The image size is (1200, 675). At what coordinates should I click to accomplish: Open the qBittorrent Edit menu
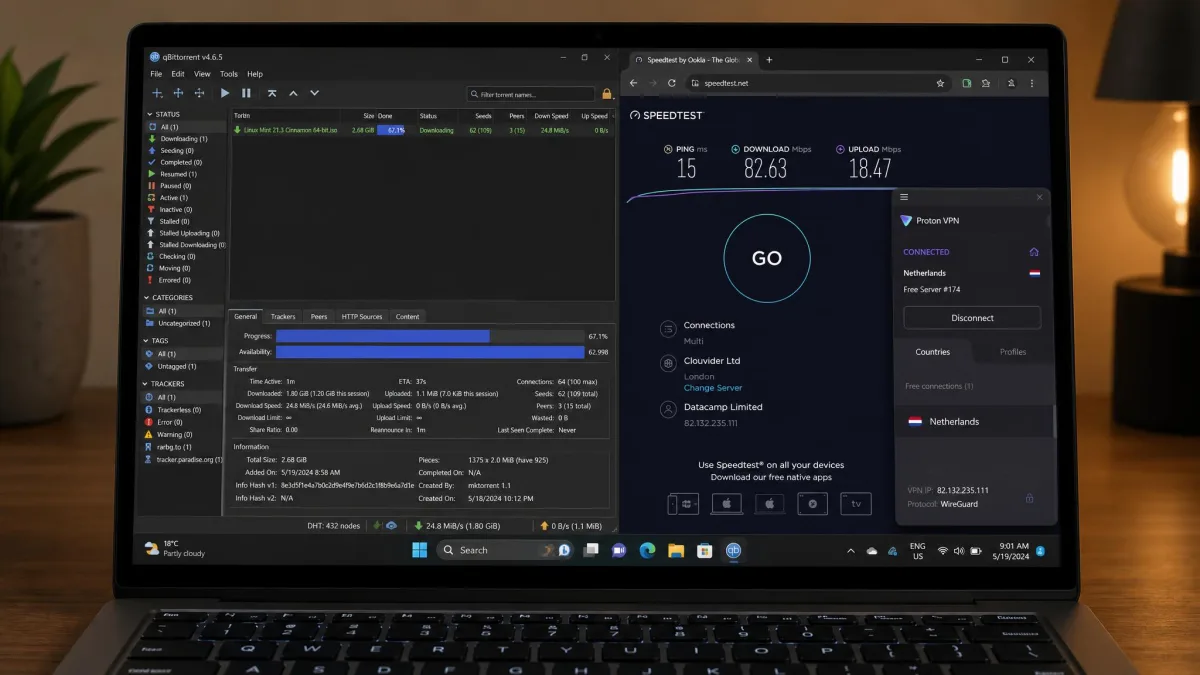tap(178, 74)
